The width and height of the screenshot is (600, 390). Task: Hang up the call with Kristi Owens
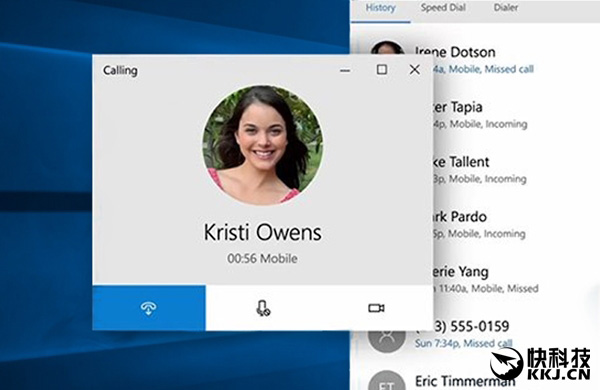tap(149, 308)
